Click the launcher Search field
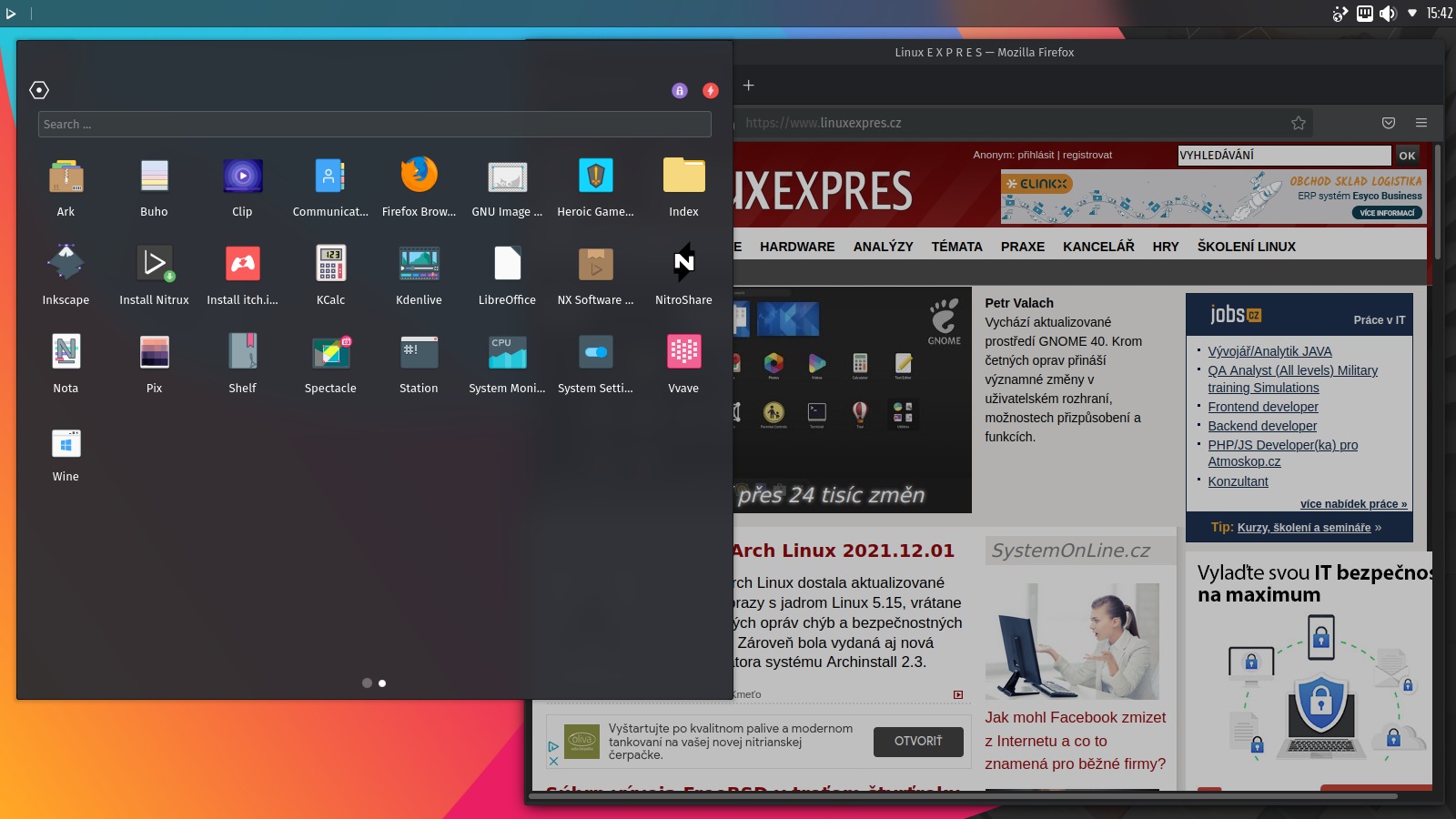This screenshot has width=1456, height=819. (374, 125)
